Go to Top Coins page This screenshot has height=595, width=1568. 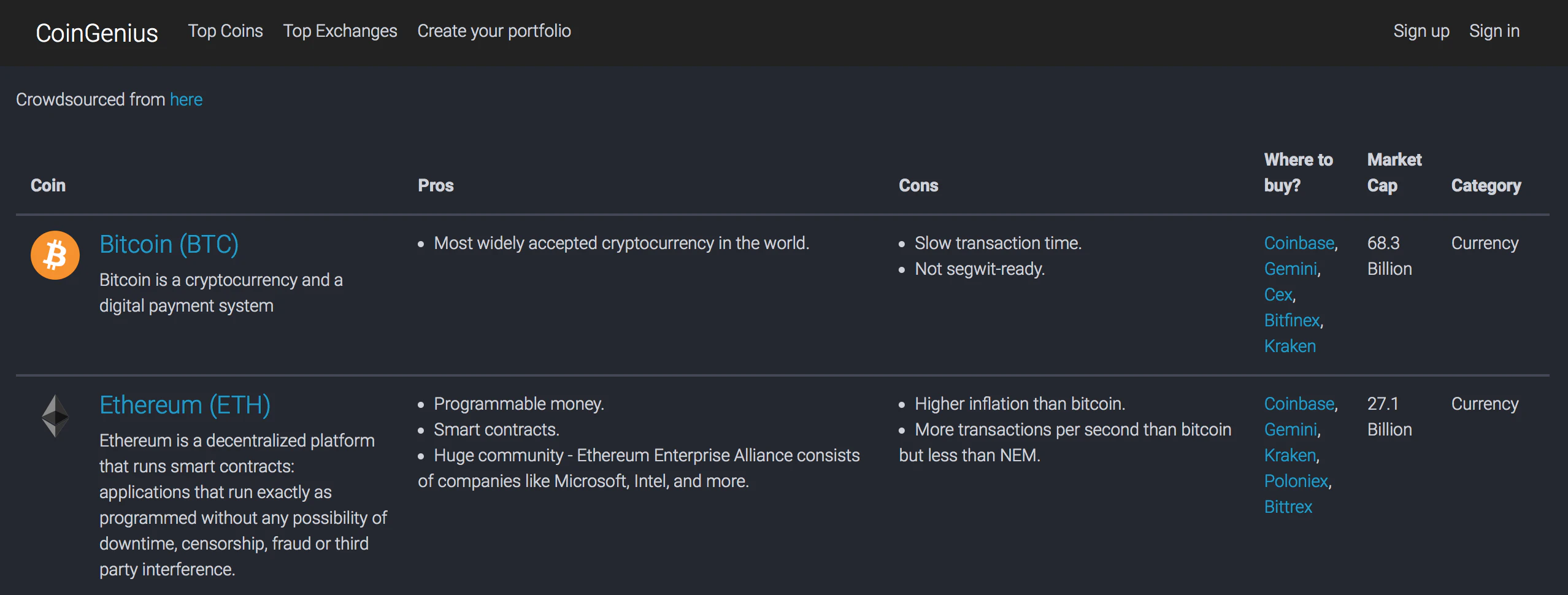pyautogui.click(x=225, y=31)
